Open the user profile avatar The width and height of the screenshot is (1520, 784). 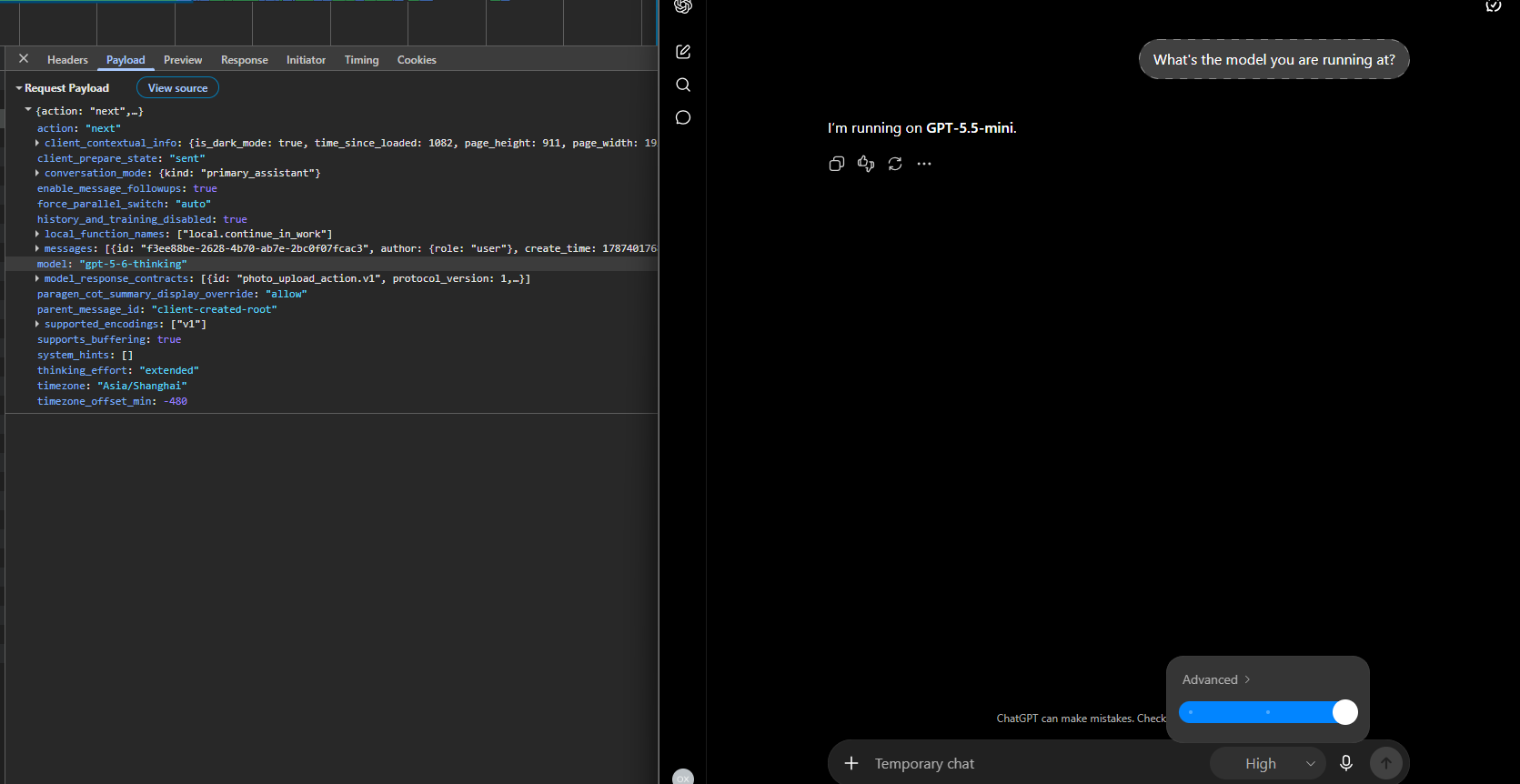click(683, 777)
